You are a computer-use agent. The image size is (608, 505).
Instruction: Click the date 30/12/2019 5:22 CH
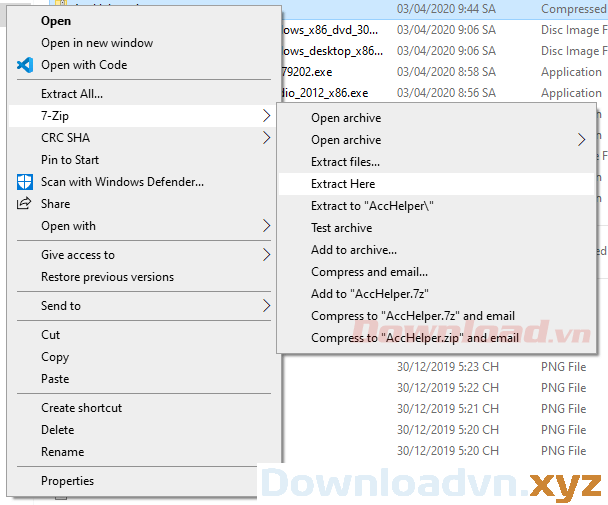(x=447, y=388)
